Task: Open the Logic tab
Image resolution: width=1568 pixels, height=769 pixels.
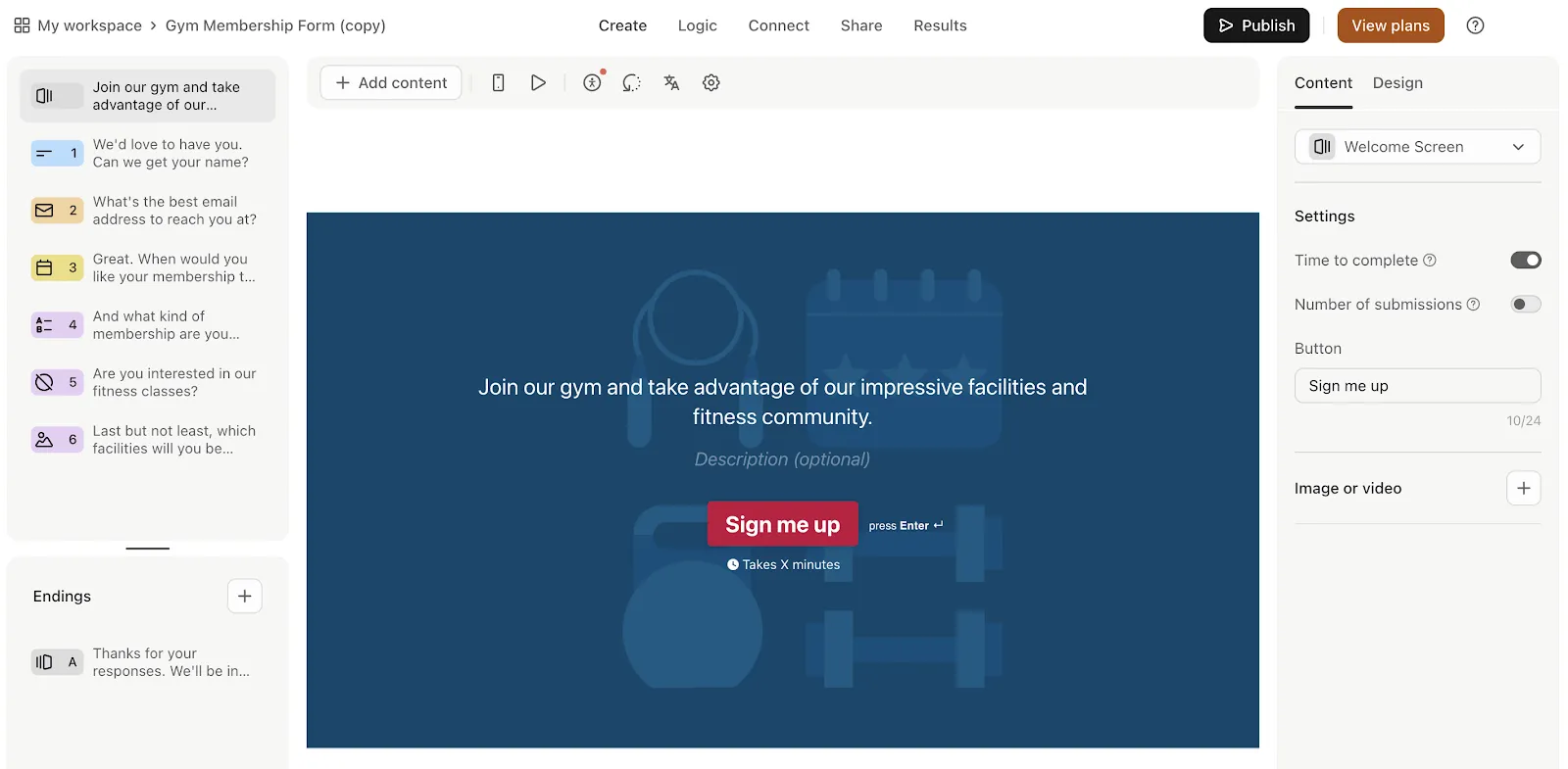Action: 697,25
